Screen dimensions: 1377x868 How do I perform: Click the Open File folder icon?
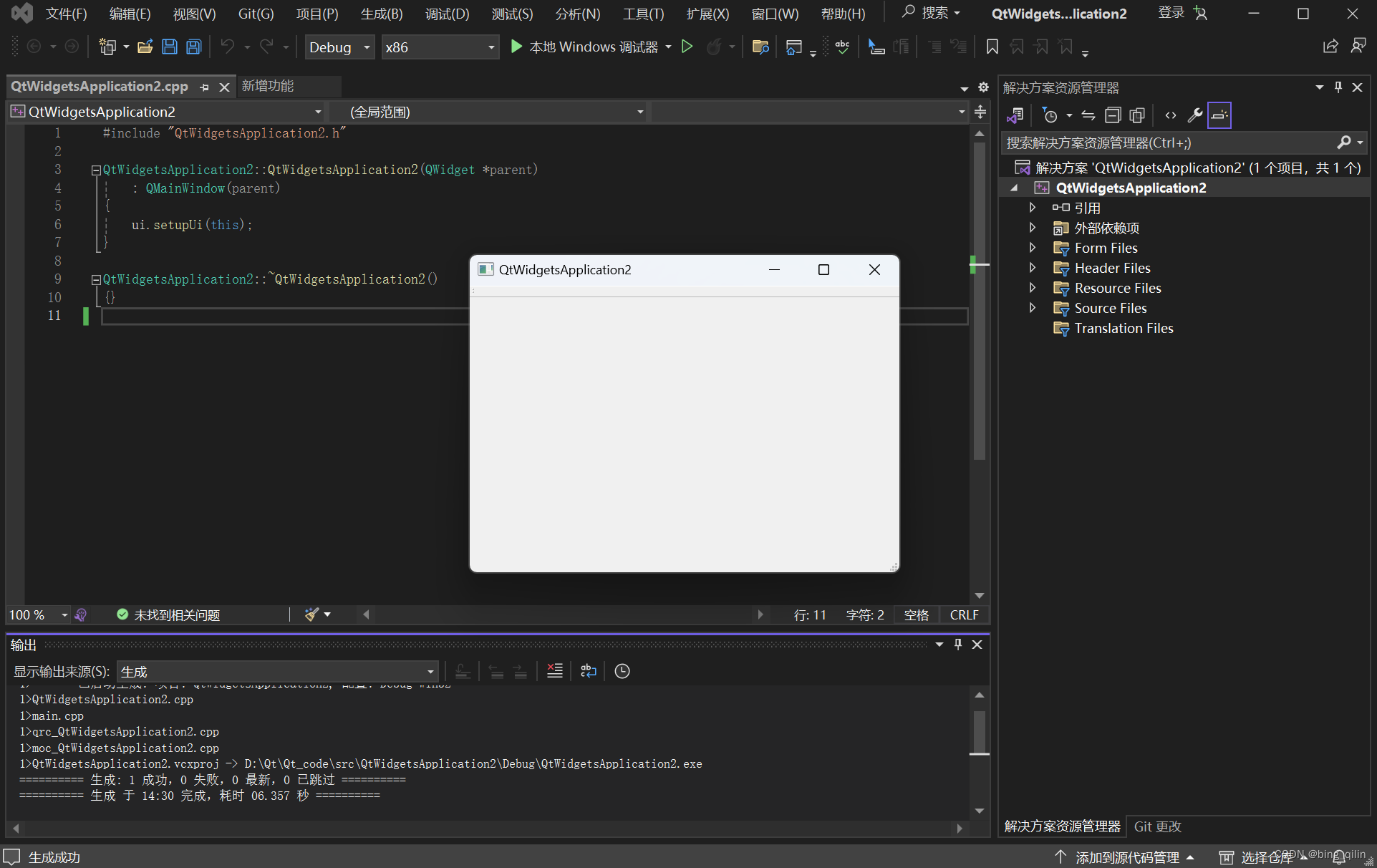[x=145, y=47]
